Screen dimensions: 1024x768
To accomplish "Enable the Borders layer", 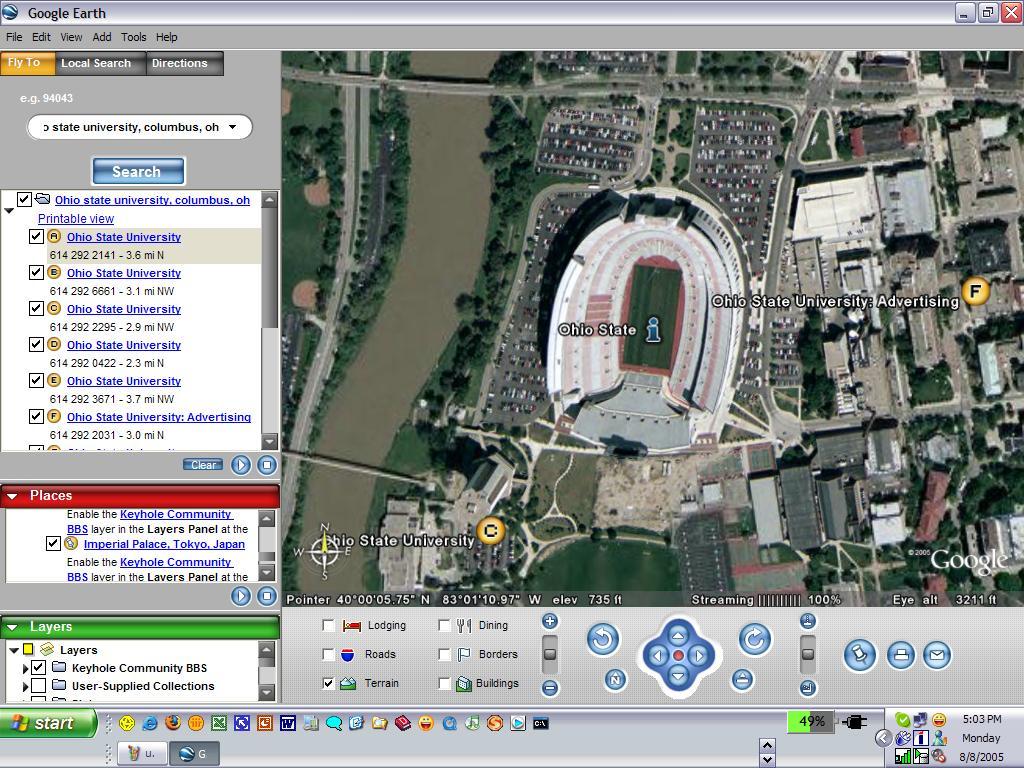I will click(x=444, y=654).
